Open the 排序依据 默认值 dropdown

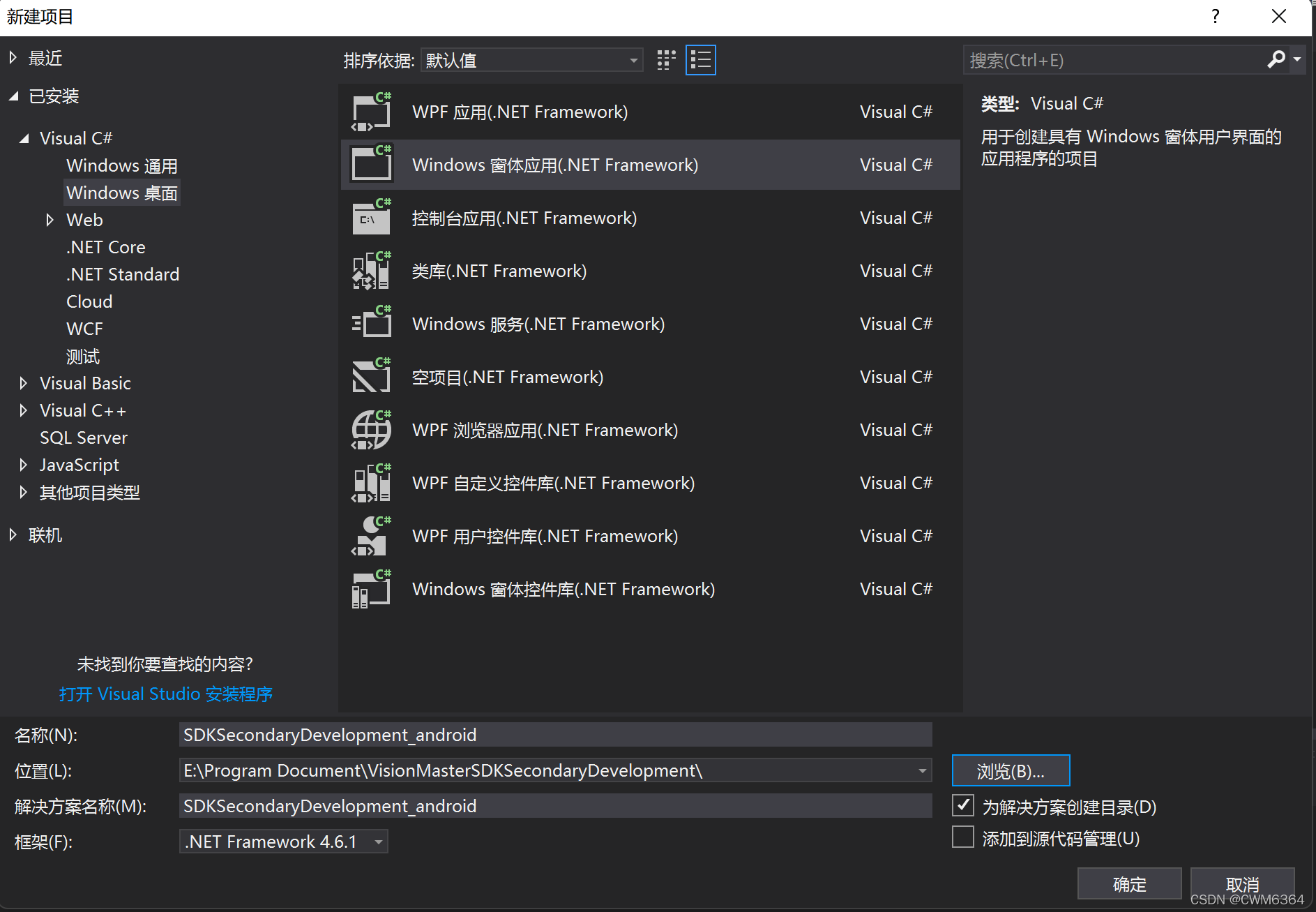point(532,61)
